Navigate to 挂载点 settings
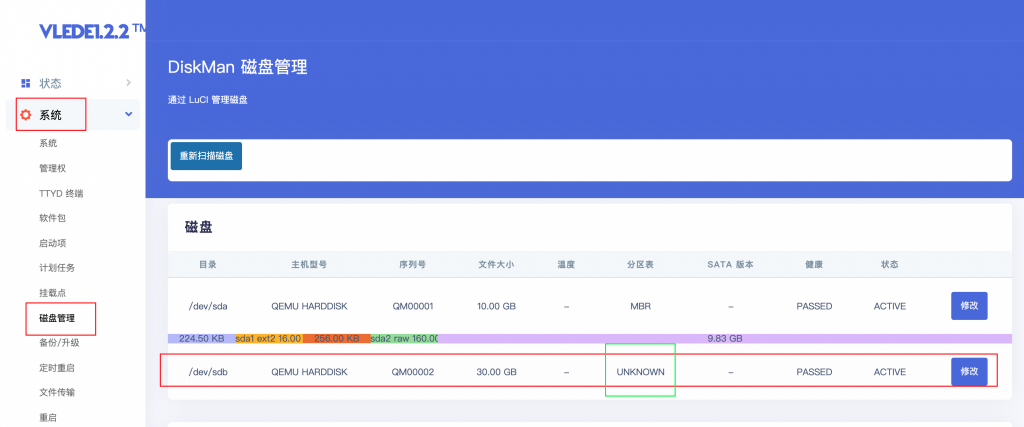Viewport: 1024px width, 427px height. click(53, 293)
